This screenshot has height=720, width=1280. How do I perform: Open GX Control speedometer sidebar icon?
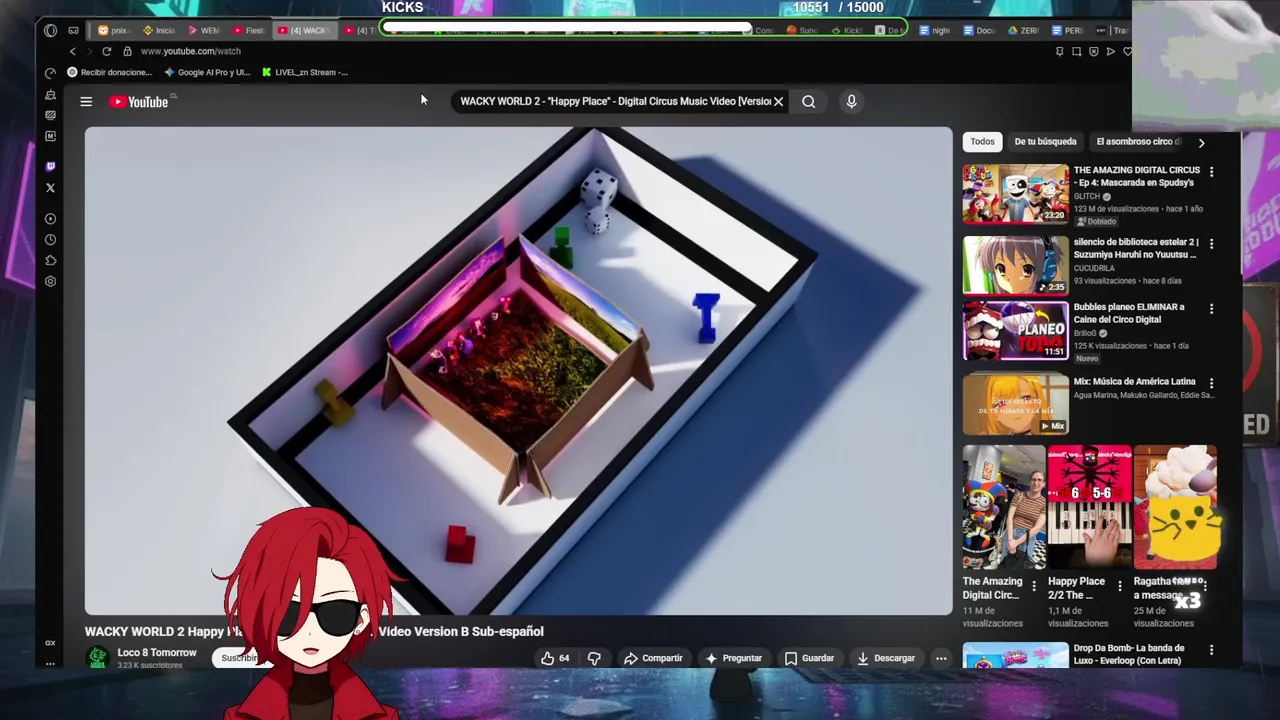tap(50, 73)
